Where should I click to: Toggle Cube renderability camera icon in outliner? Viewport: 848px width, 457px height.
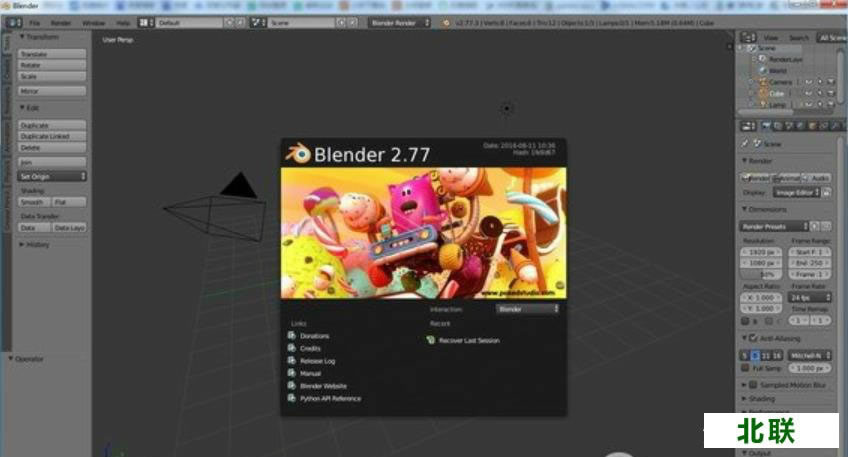click(831, 93)
